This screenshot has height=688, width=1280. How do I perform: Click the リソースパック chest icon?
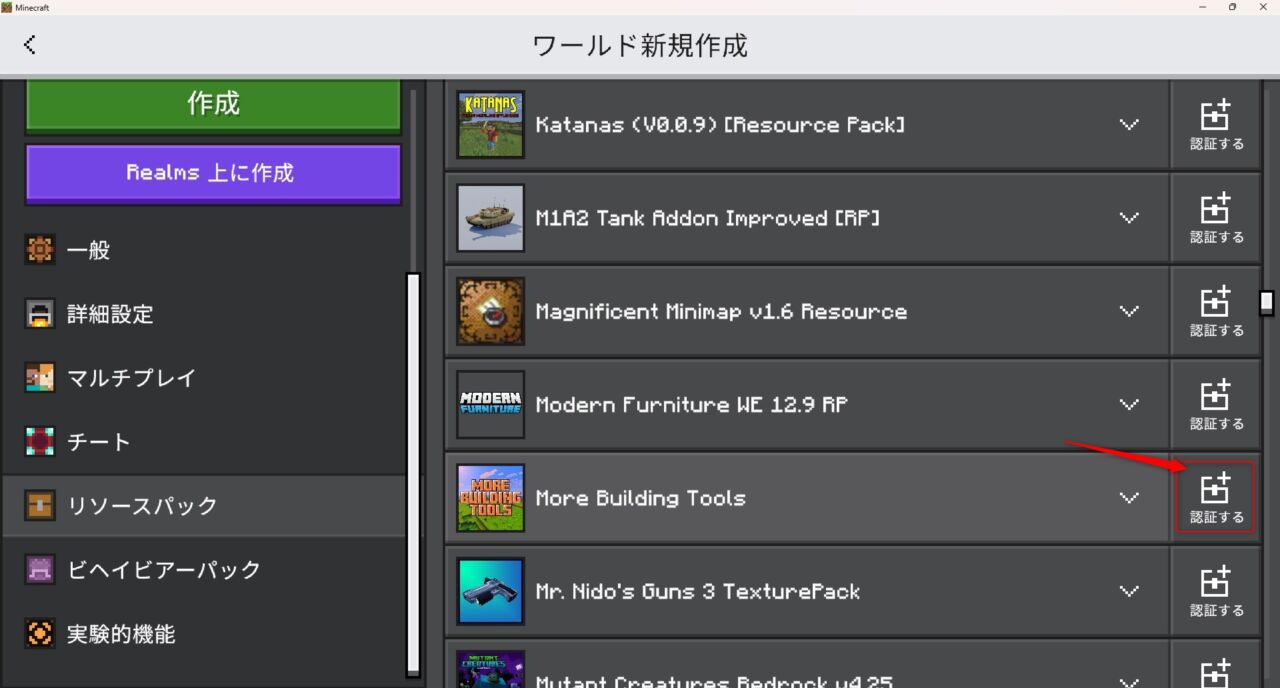(39, 506)
